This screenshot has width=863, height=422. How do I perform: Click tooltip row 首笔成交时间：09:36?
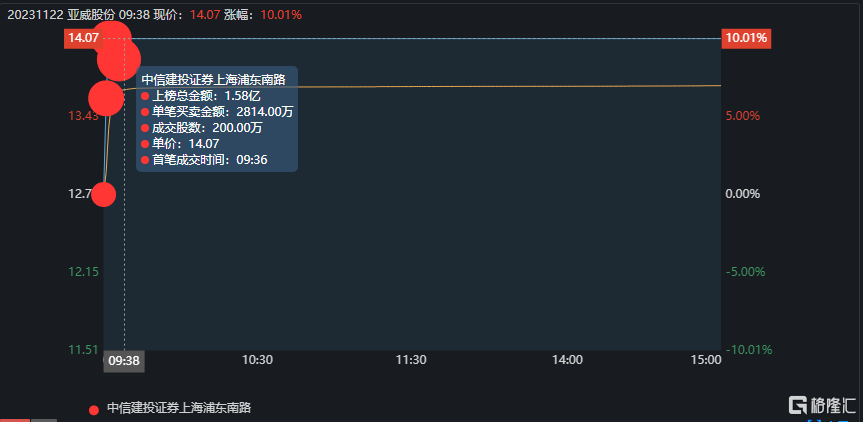(x=204, y=160)
